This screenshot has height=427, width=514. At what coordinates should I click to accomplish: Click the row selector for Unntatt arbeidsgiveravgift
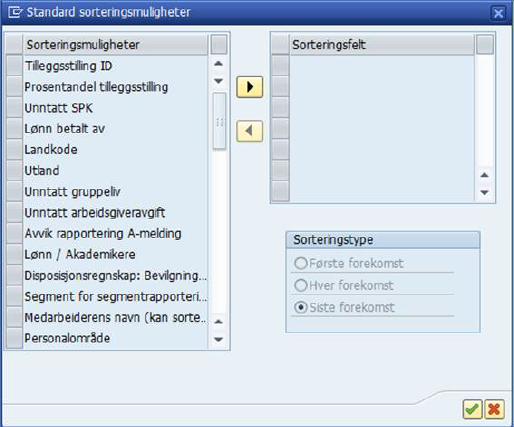(x=14, y=213)
